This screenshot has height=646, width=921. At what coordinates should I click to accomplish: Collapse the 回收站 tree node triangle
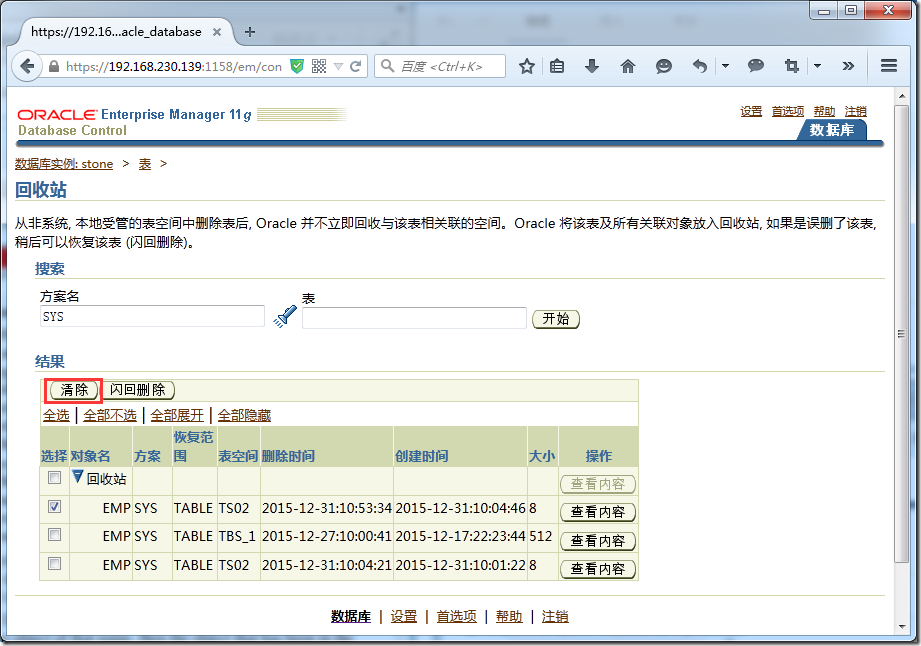(x=77, y=478)
